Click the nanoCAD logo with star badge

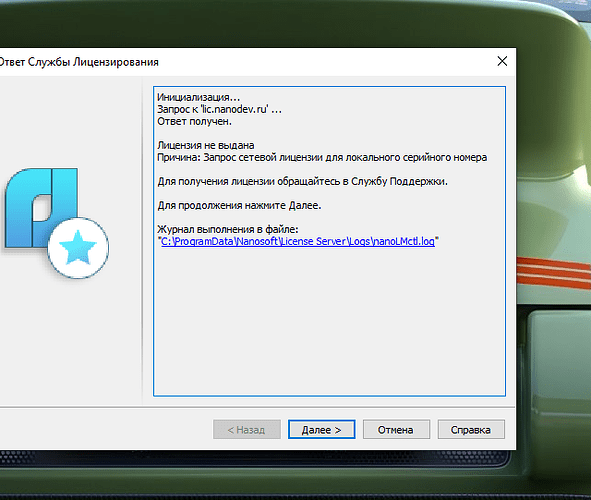(57, 223)
